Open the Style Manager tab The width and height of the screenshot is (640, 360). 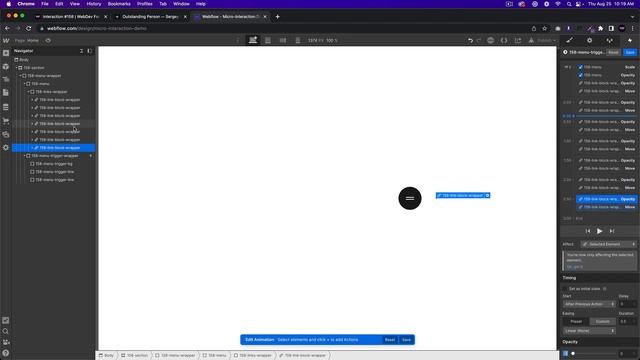pyautogui.click(x=609, y=40)
